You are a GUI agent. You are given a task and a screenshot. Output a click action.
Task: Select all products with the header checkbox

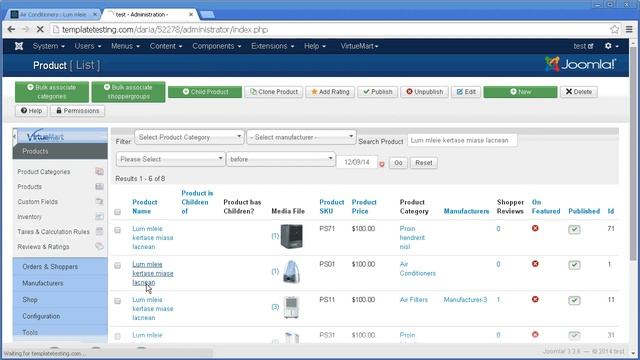tap(118, 212)
